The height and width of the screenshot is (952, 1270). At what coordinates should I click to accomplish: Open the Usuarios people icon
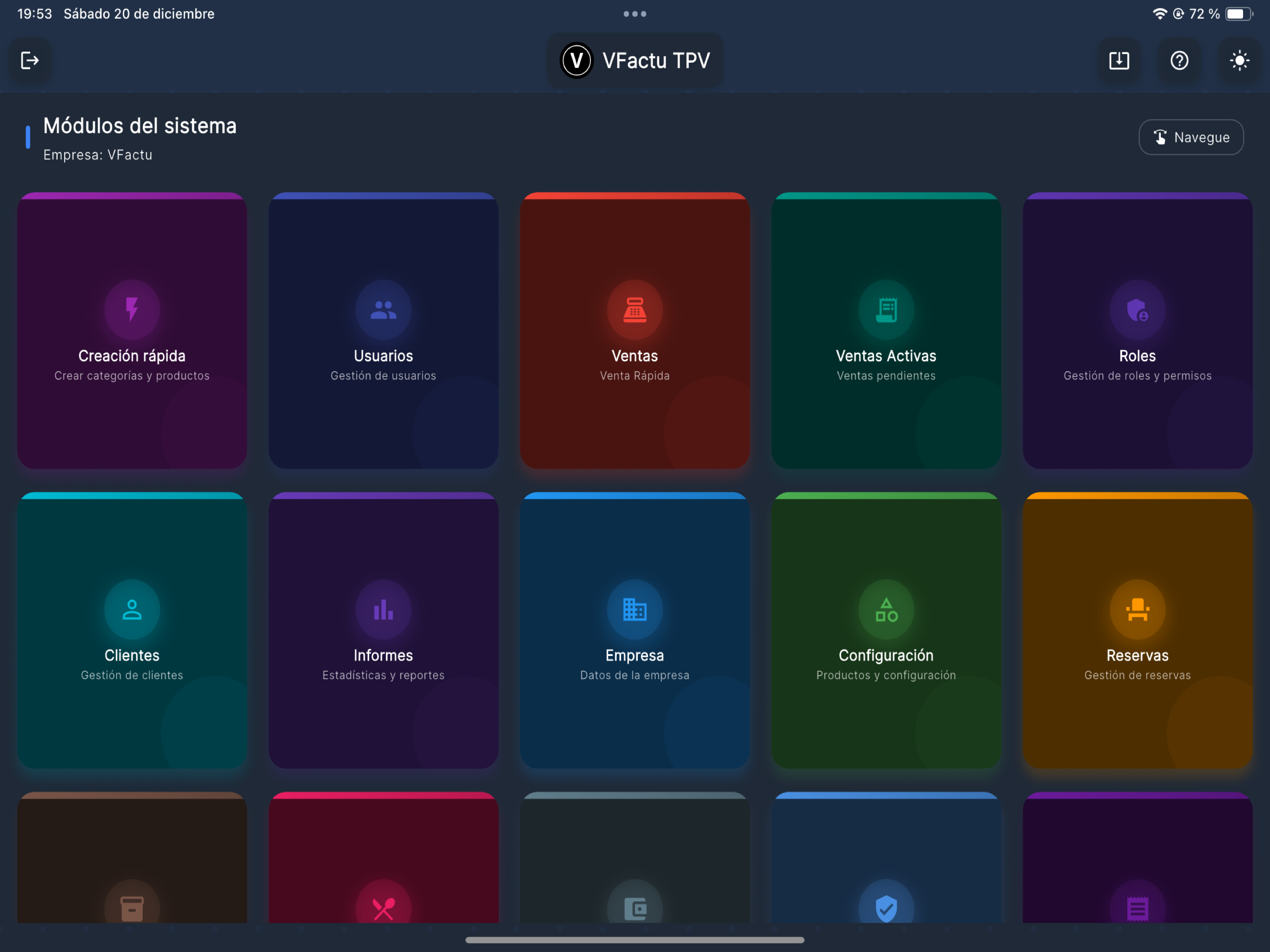pos(384,310)
